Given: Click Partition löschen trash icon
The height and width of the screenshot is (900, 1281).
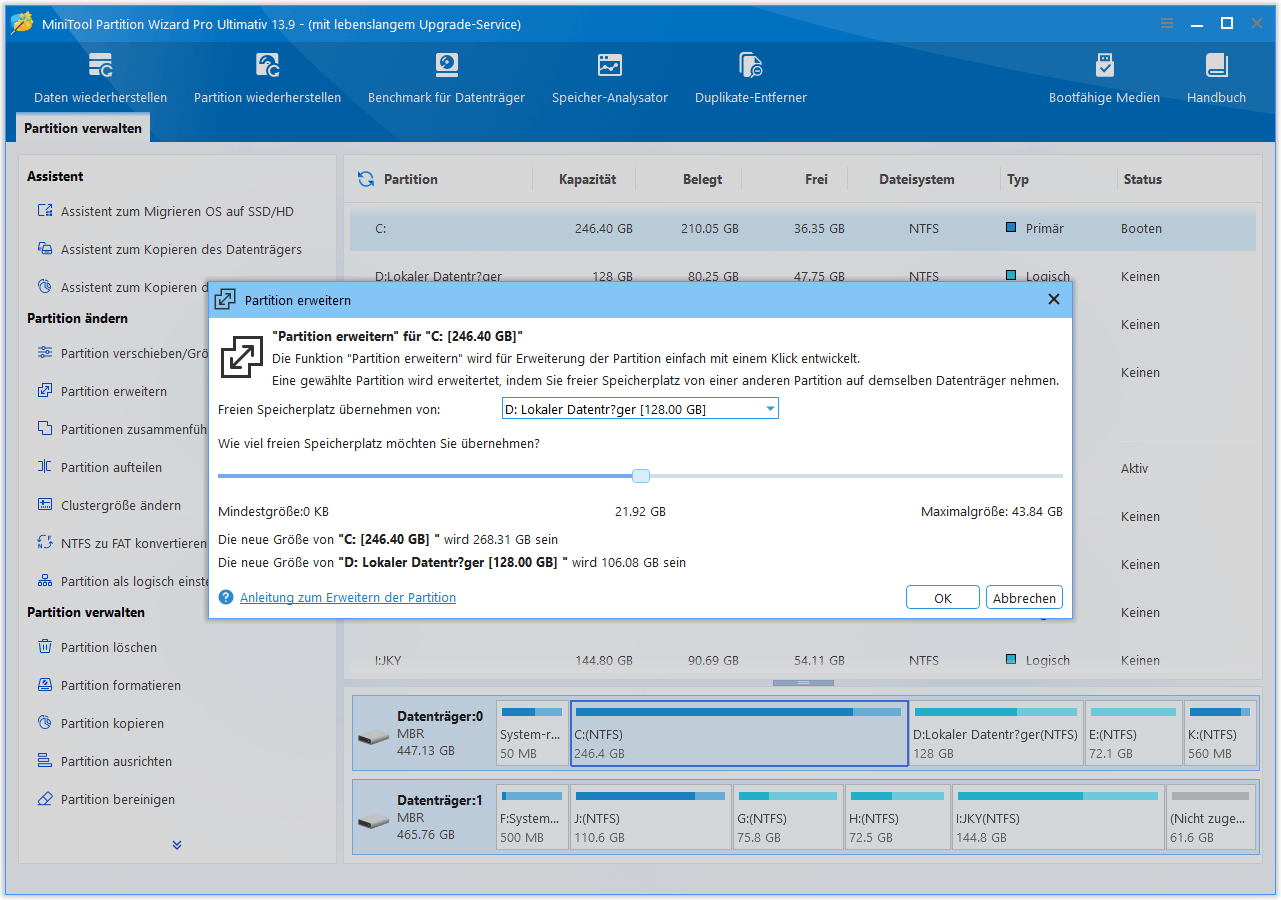Looking at the screenshot, I should click(x=44, y=647).
